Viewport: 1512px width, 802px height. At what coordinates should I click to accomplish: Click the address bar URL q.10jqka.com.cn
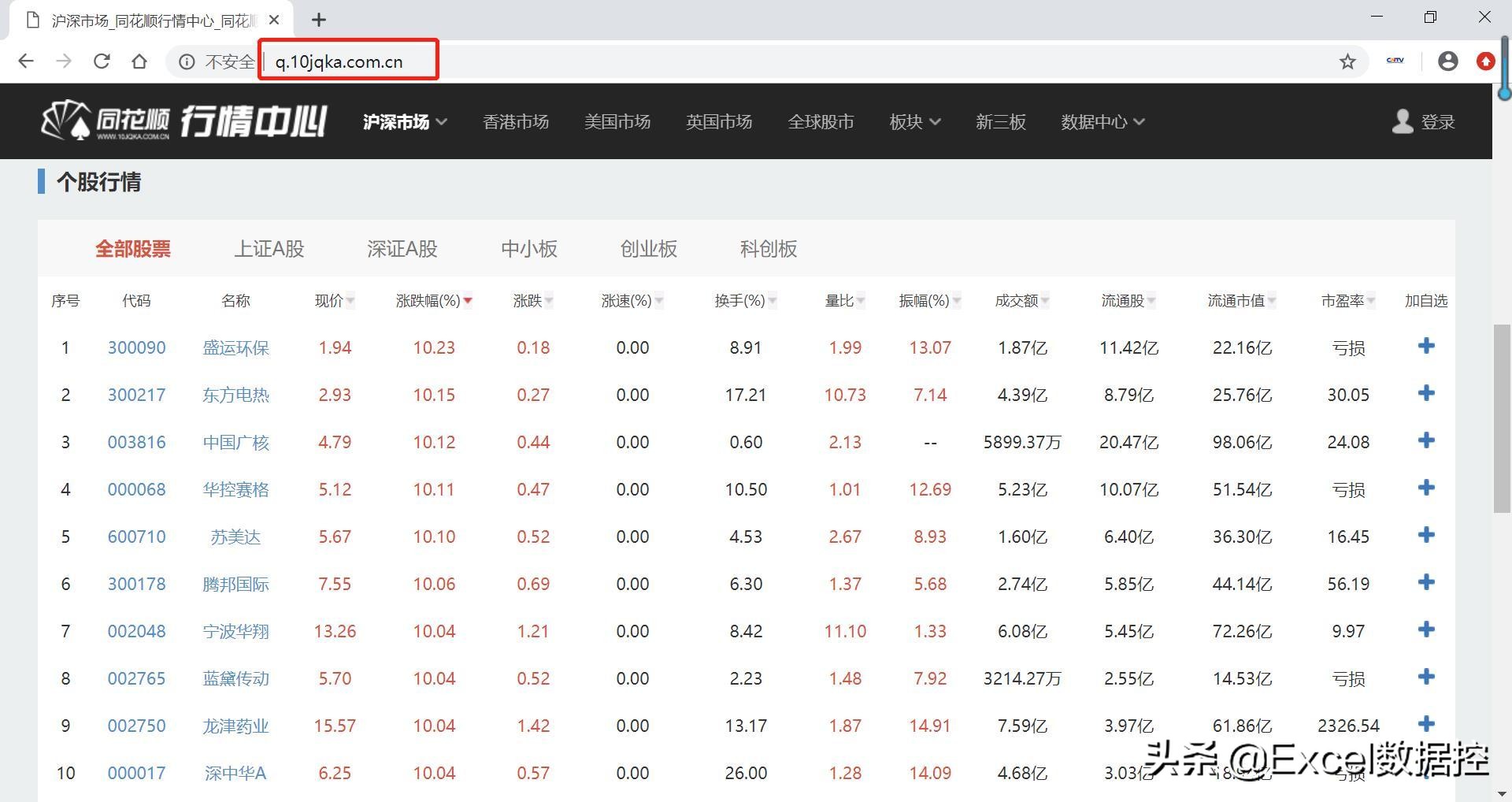point(339,61)
